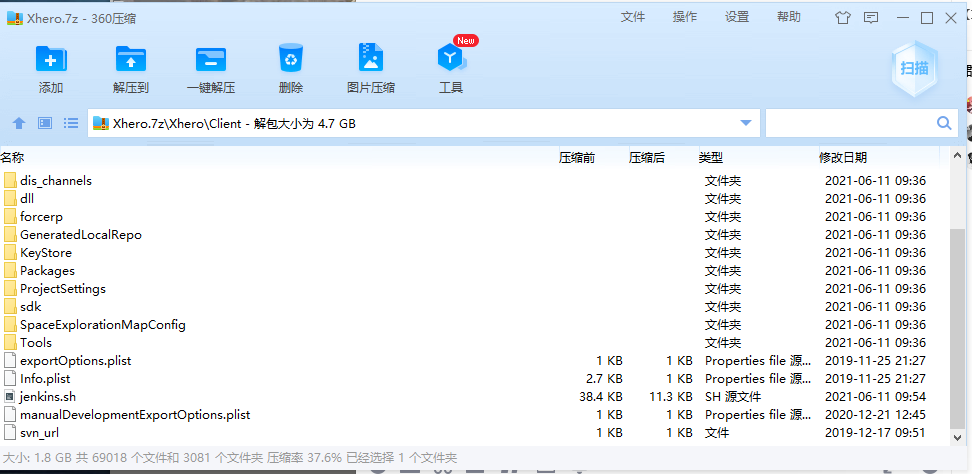Sort by Name (名称) column header
The image size is (972, 474).
coord(13,157)
